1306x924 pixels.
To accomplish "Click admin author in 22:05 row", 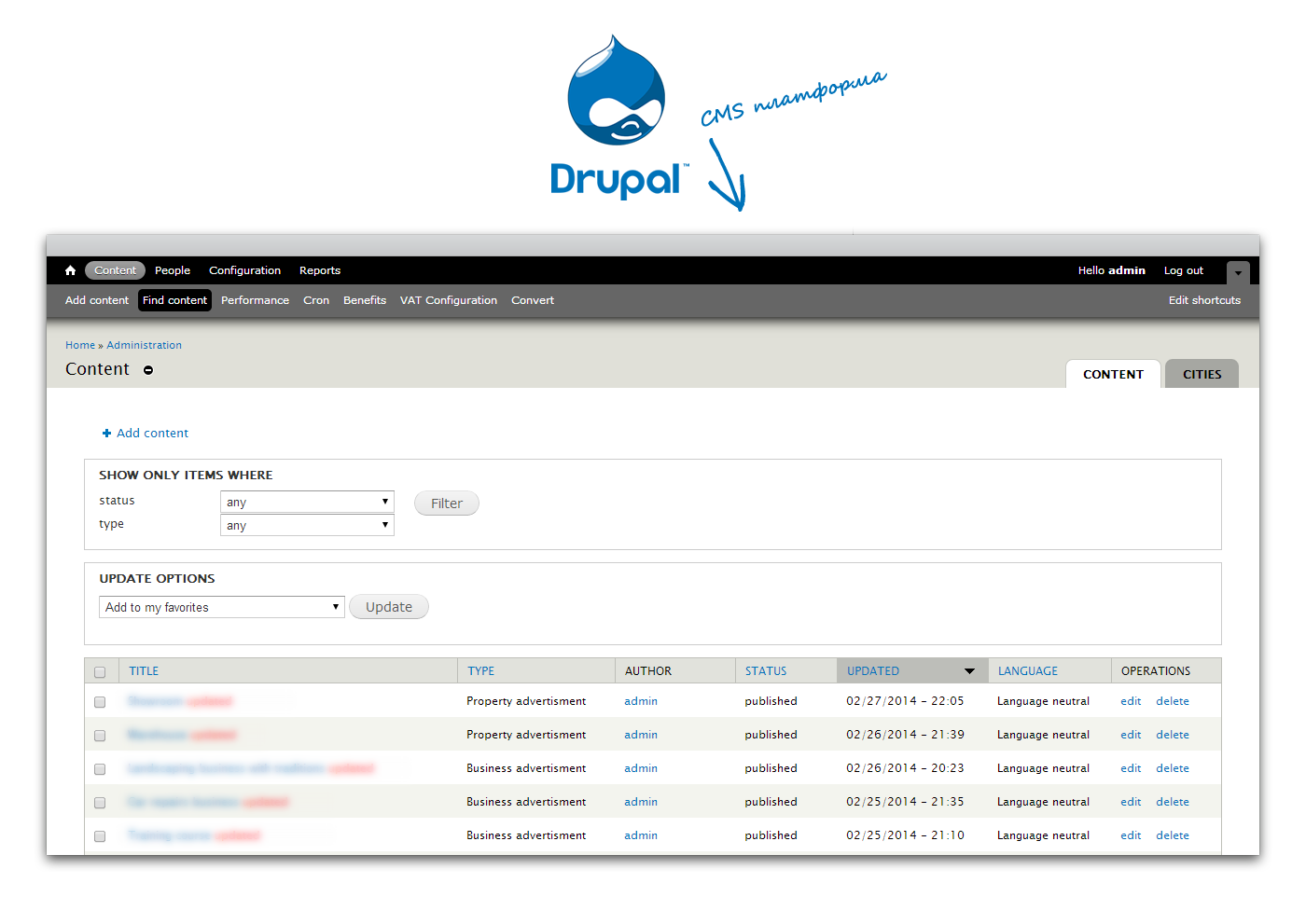I will (641, 701).
